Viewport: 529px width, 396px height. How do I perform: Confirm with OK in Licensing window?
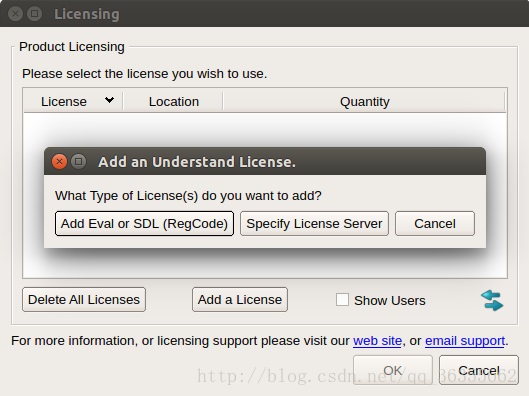(x=393, y=370)
